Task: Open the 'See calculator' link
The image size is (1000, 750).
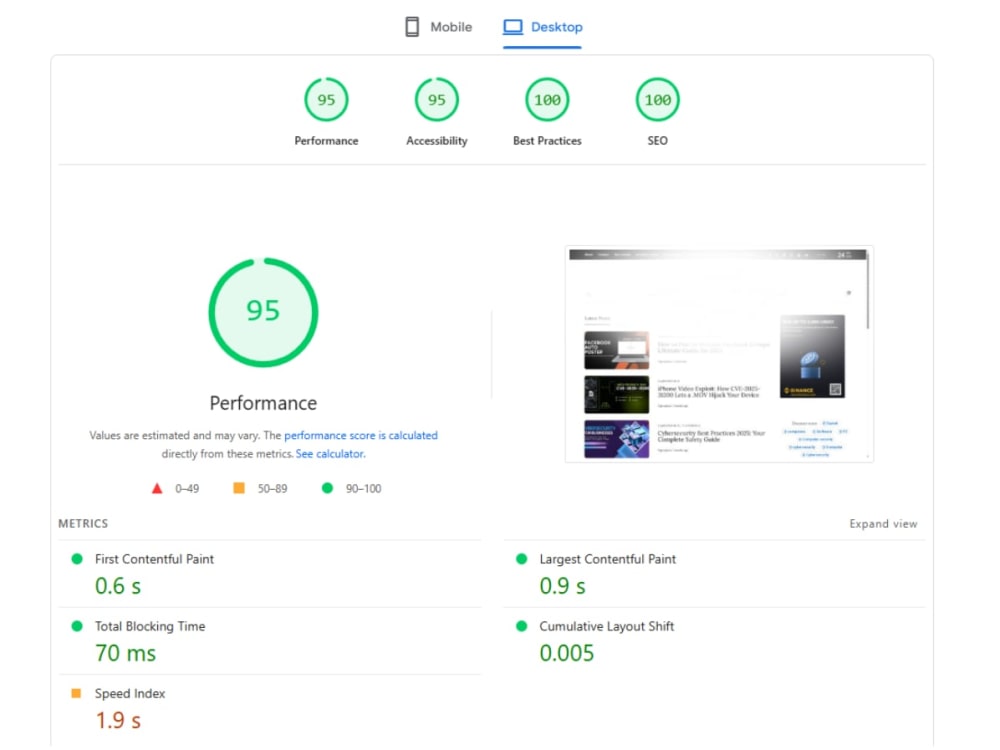Action: point(330,454)
